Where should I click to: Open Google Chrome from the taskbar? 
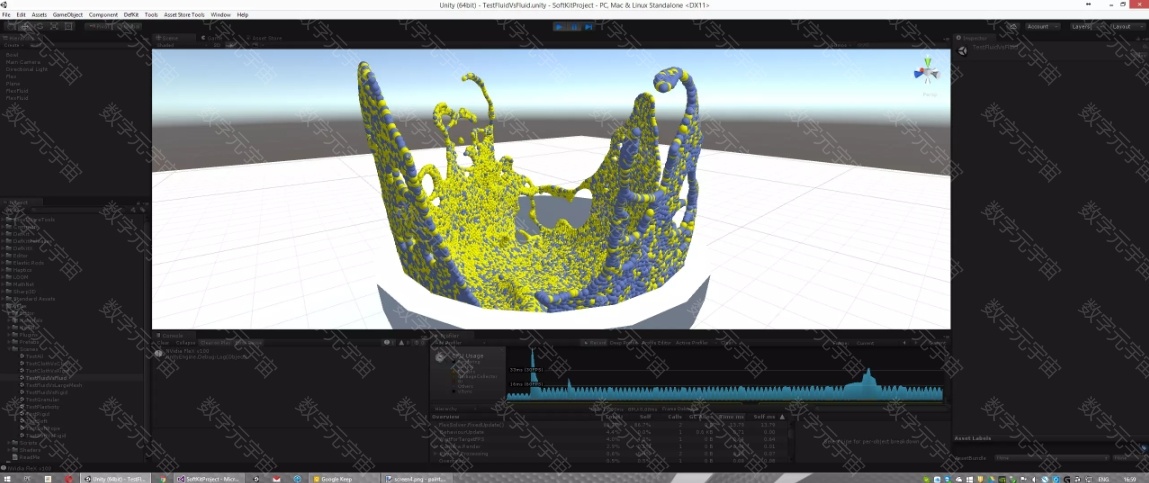pos(163,479)
